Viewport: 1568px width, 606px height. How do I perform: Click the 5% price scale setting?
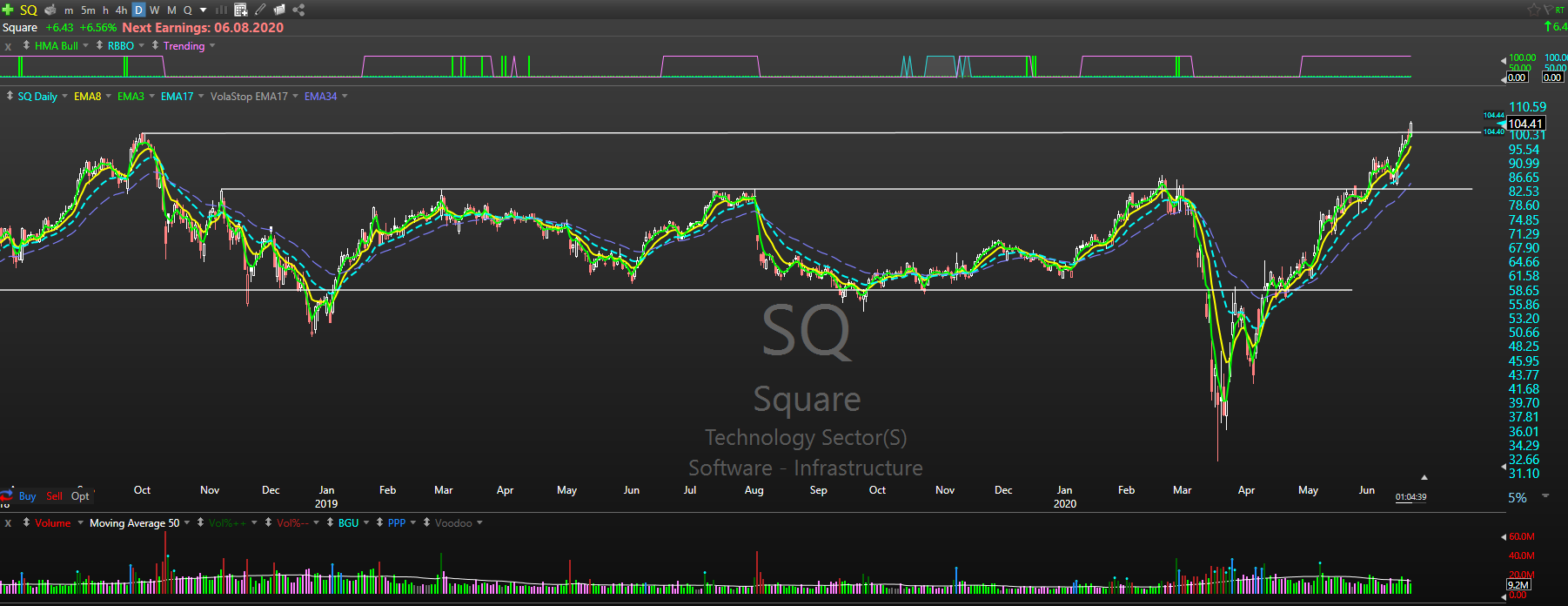(x=1518, y=498)
